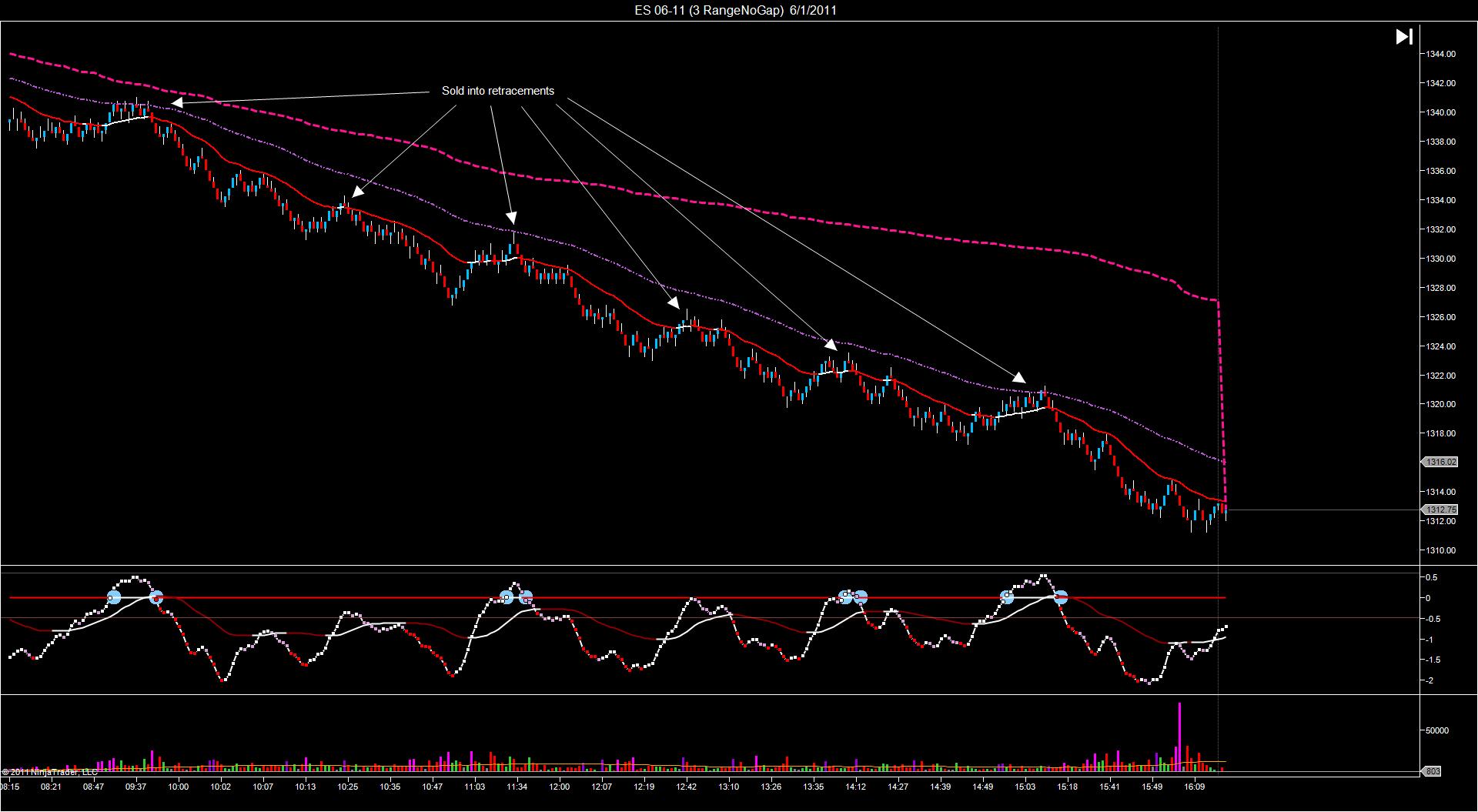Click the 16:09 time axis label
Viewport: 1478px width, 812px height.
[1194, 787]
